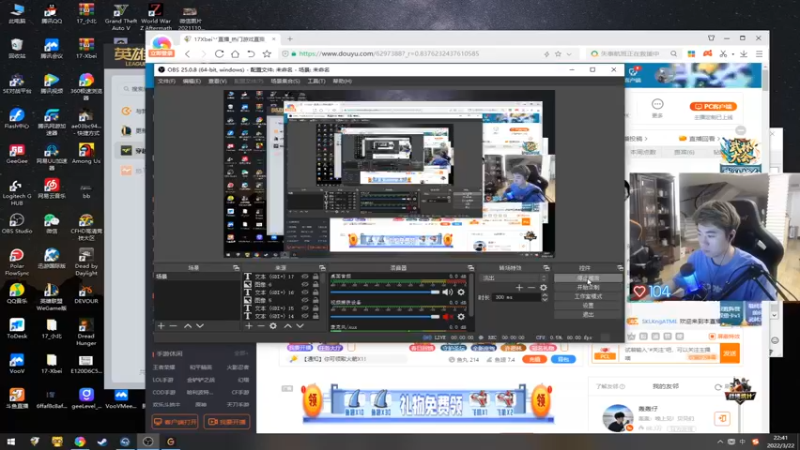Click second mixer channel volume slider
The width and height of the screenshot is (800, 450).
coord(385,317)
